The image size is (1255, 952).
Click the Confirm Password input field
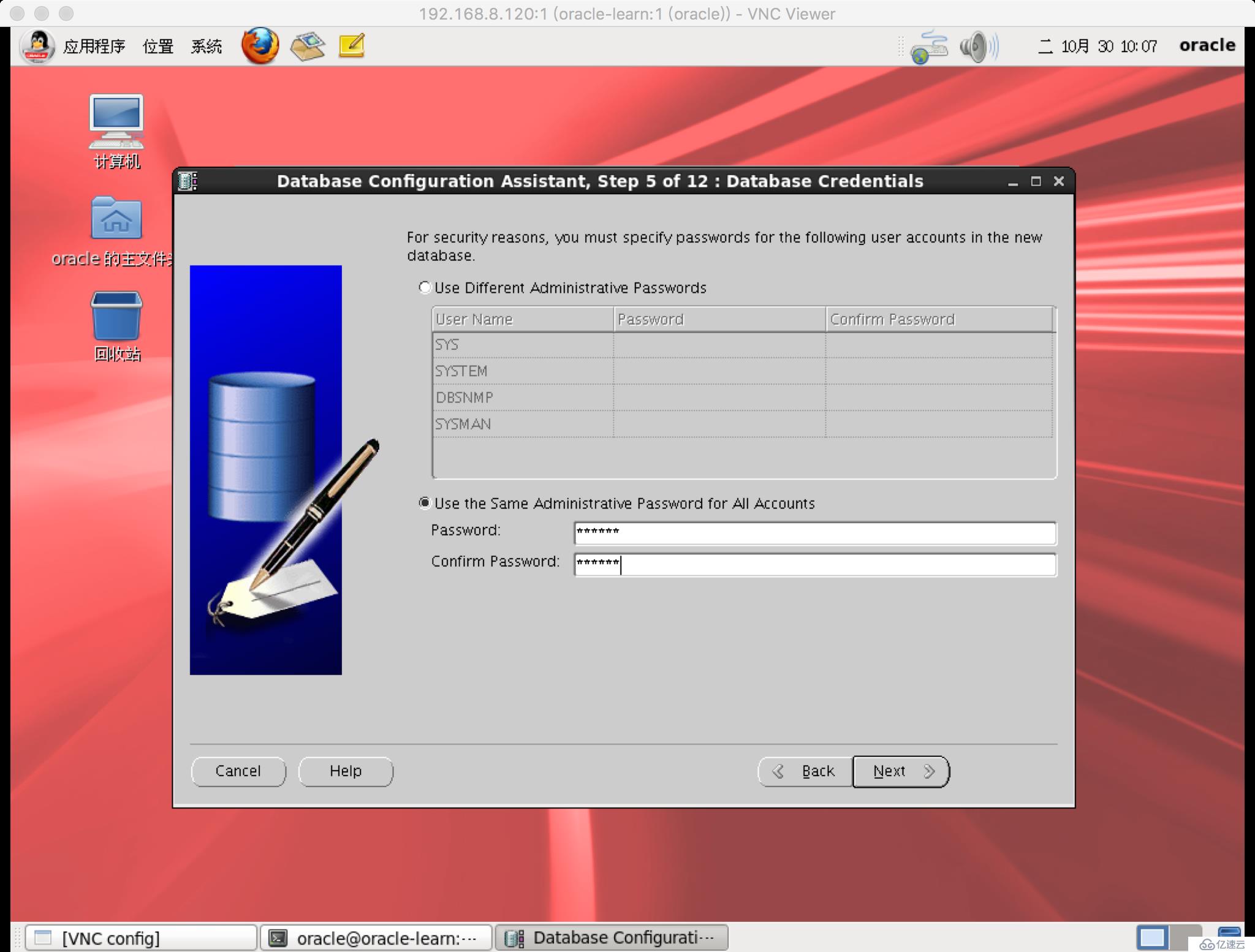click(814, 563)
